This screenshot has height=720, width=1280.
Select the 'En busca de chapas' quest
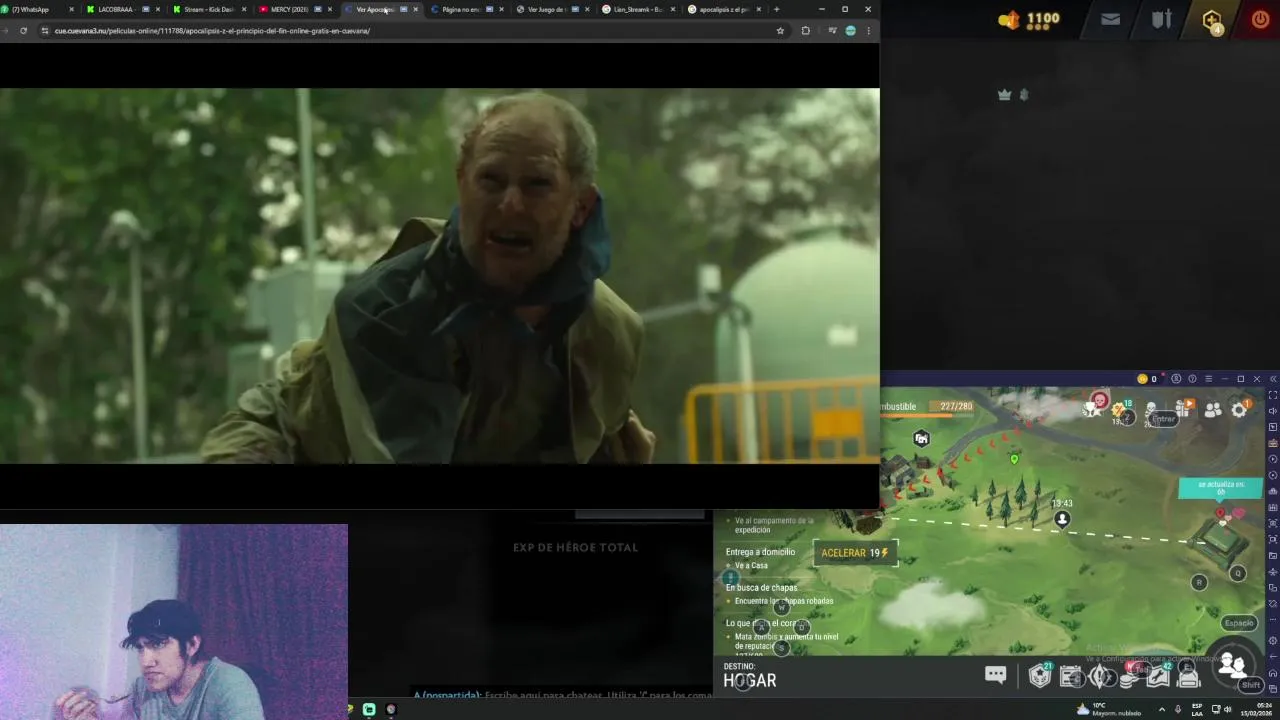tap(761, 588)
